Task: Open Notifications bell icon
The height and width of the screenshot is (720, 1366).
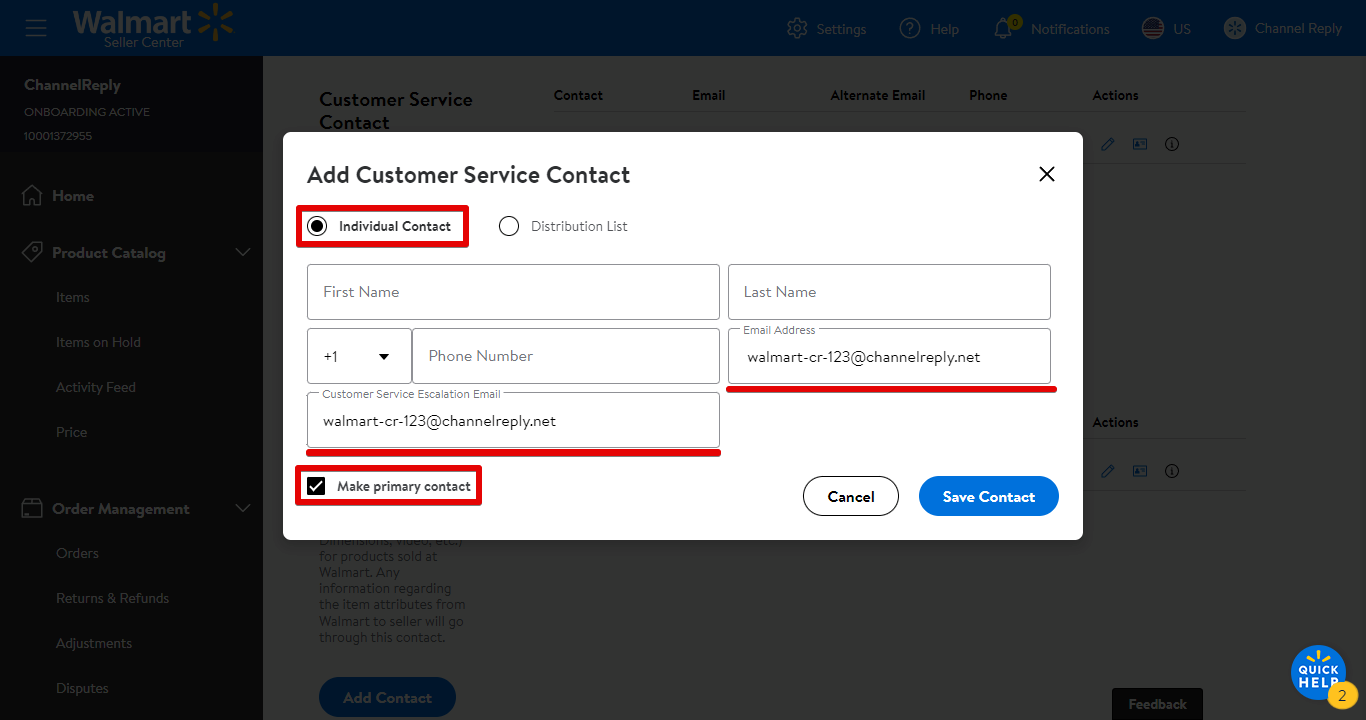Action: 1004,28
